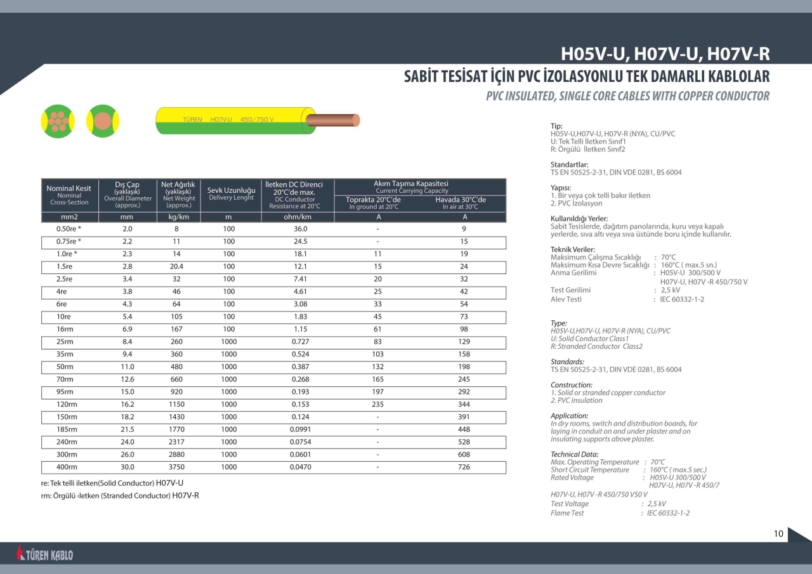Click the page number 10 badge
The image size is (812, 574).
778,533
